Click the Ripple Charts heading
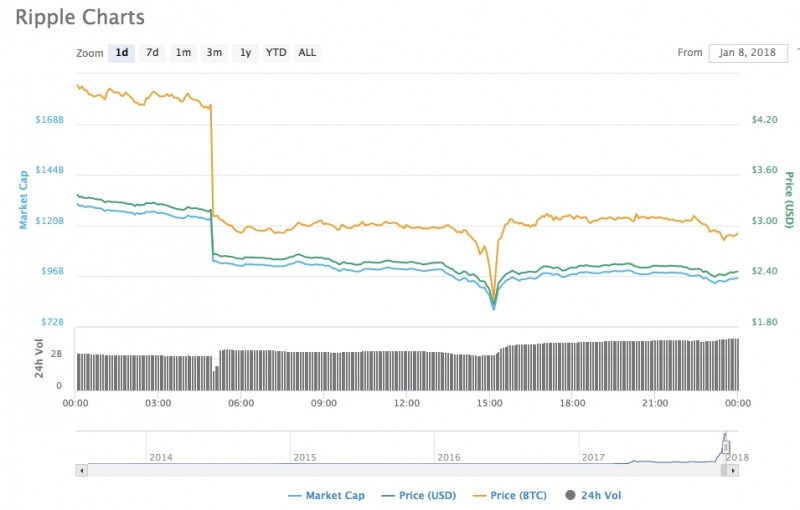The image size is (800, 510). point(80,17)
